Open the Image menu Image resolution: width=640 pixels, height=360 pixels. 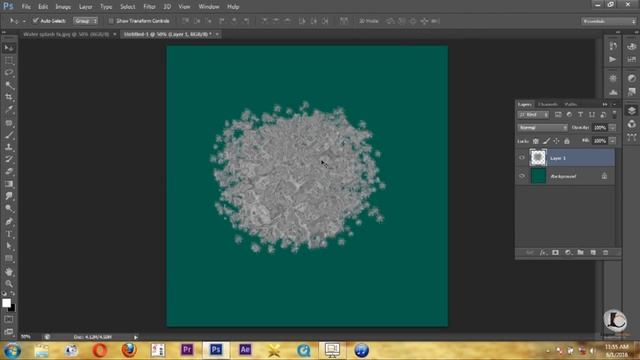[x=63, y=7]
